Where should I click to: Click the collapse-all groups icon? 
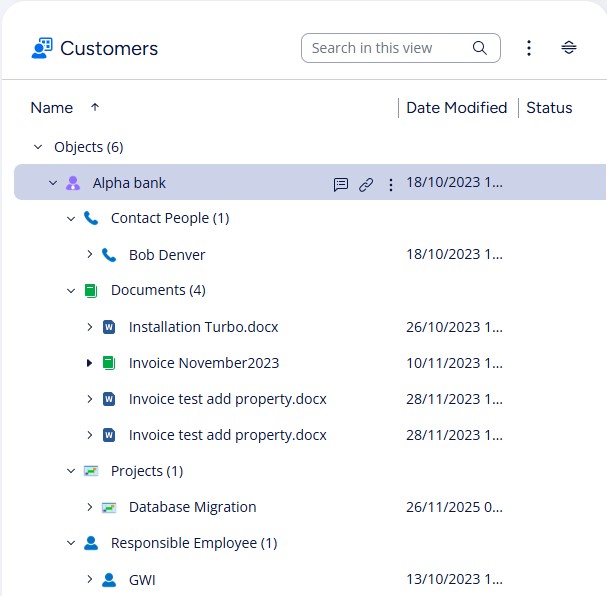pos(569,48)
